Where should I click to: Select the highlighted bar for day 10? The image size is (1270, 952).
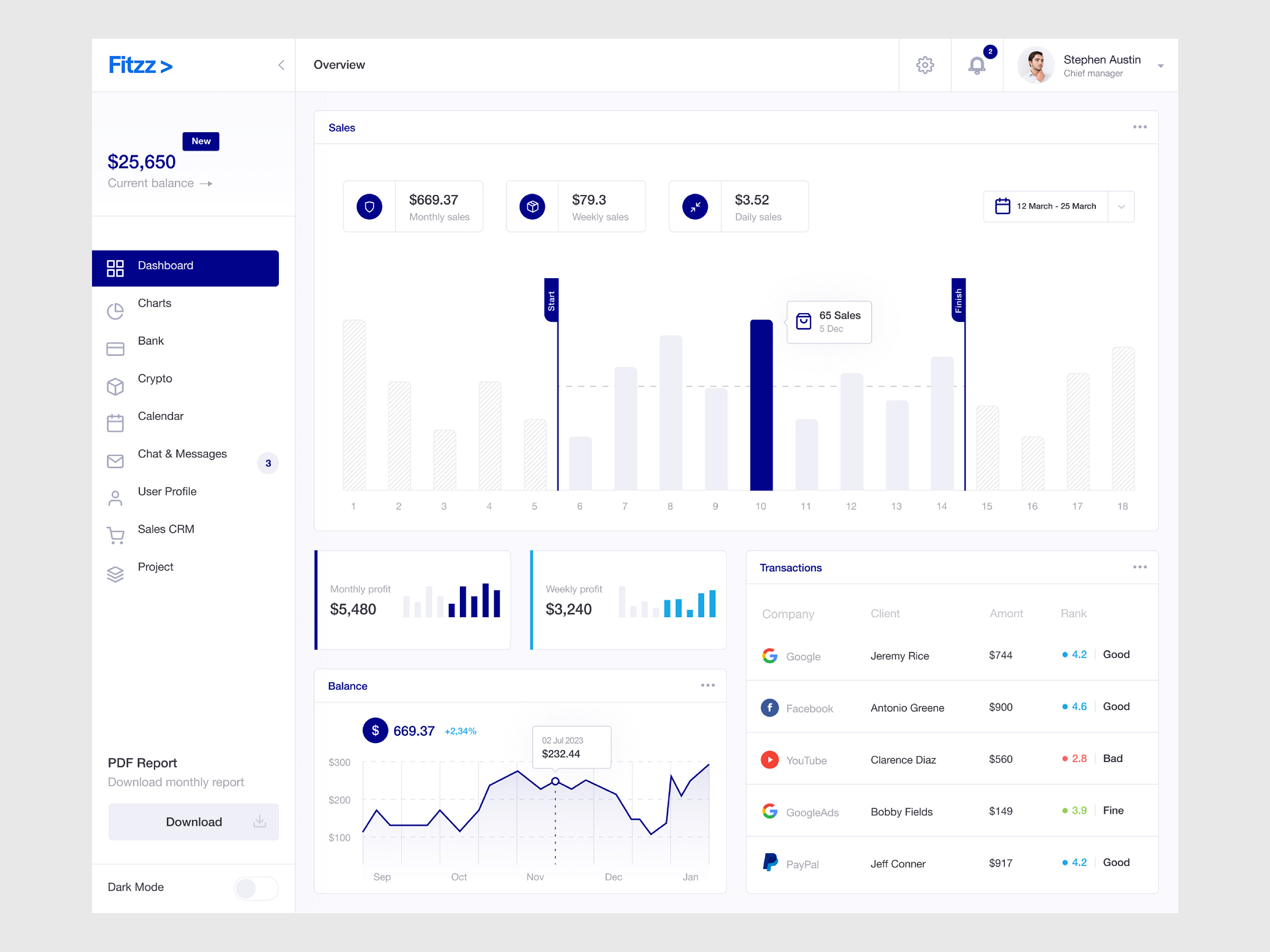point(761,405)
